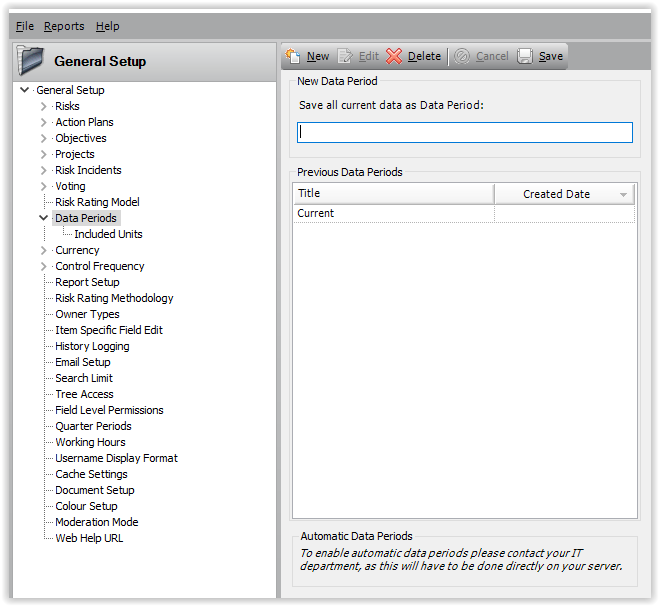
Task: Select the Currency tree label
Action: (x=77, y=250)
